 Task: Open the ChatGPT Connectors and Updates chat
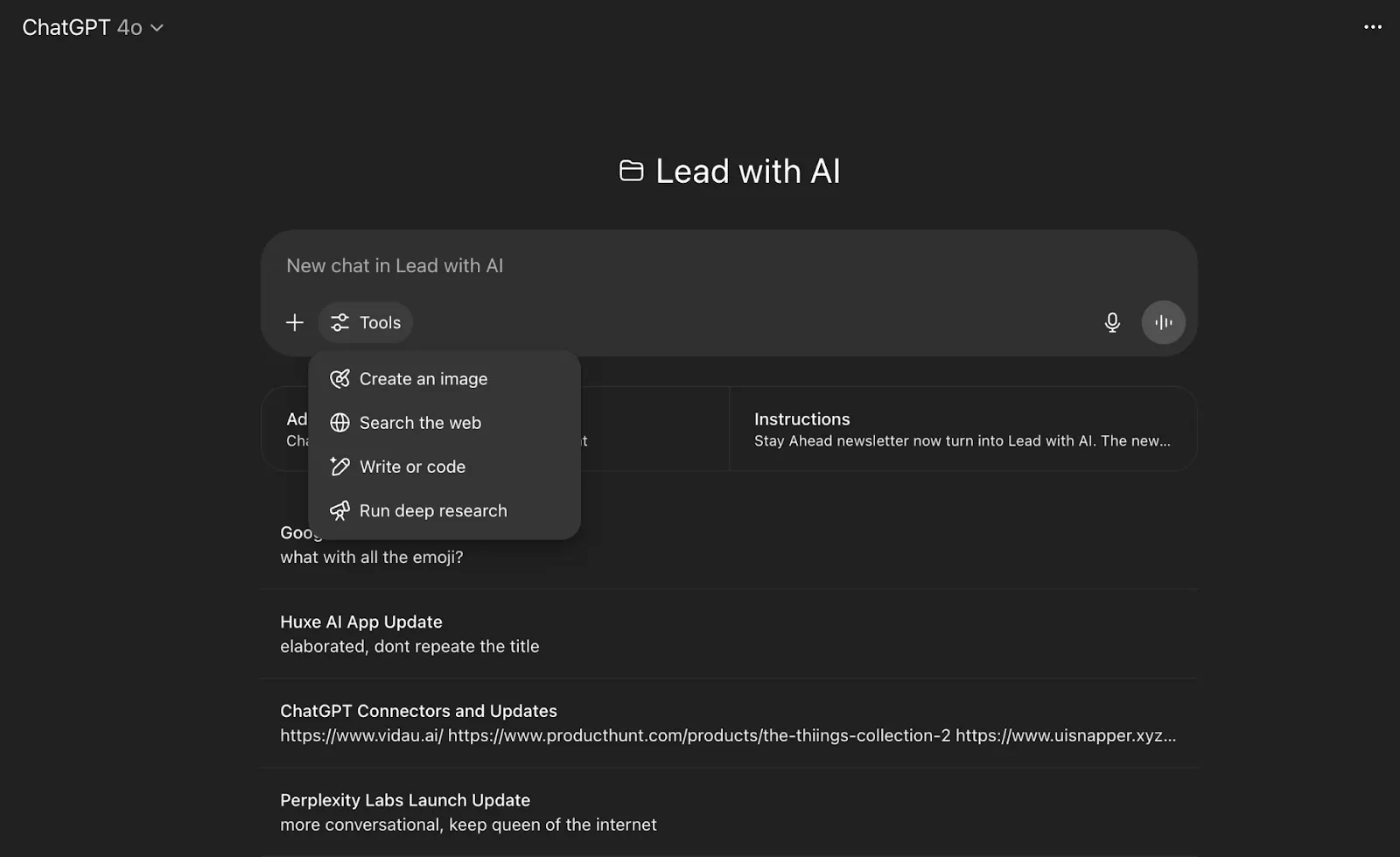[x=728, y=723]
